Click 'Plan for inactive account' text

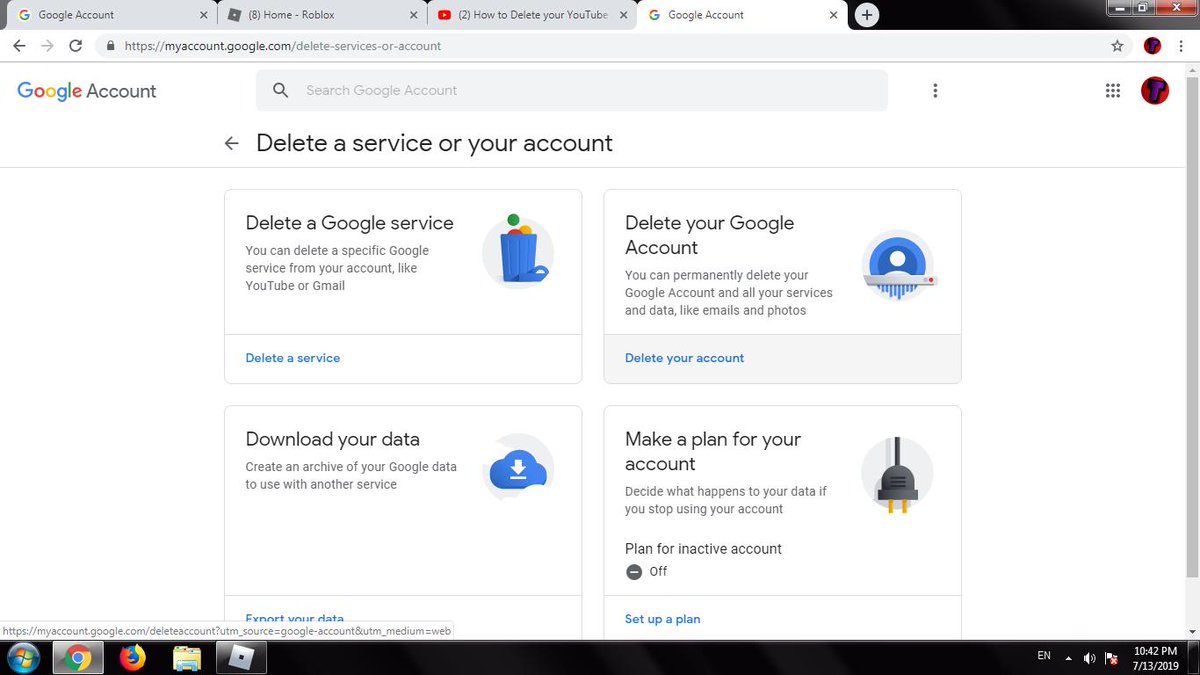pos(703,549)
